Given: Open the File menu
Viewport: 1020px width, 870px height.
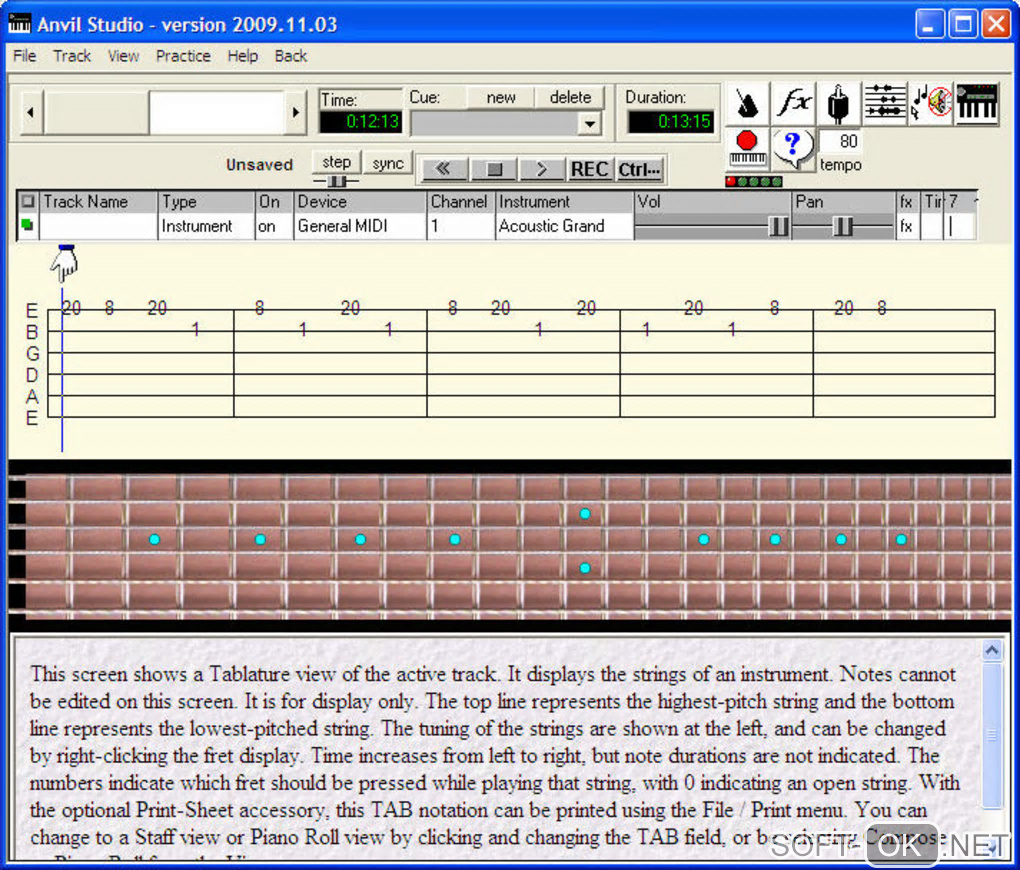Looking at the screenshot, I should (x=25, y=56).
